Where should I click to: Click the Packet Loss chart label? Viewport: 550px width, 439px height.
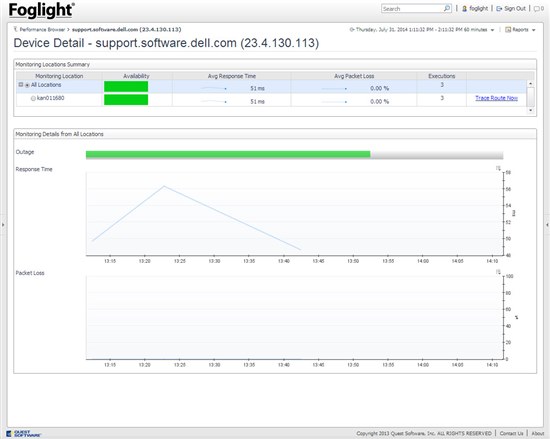pyautogui.click(x=30, y=273)
